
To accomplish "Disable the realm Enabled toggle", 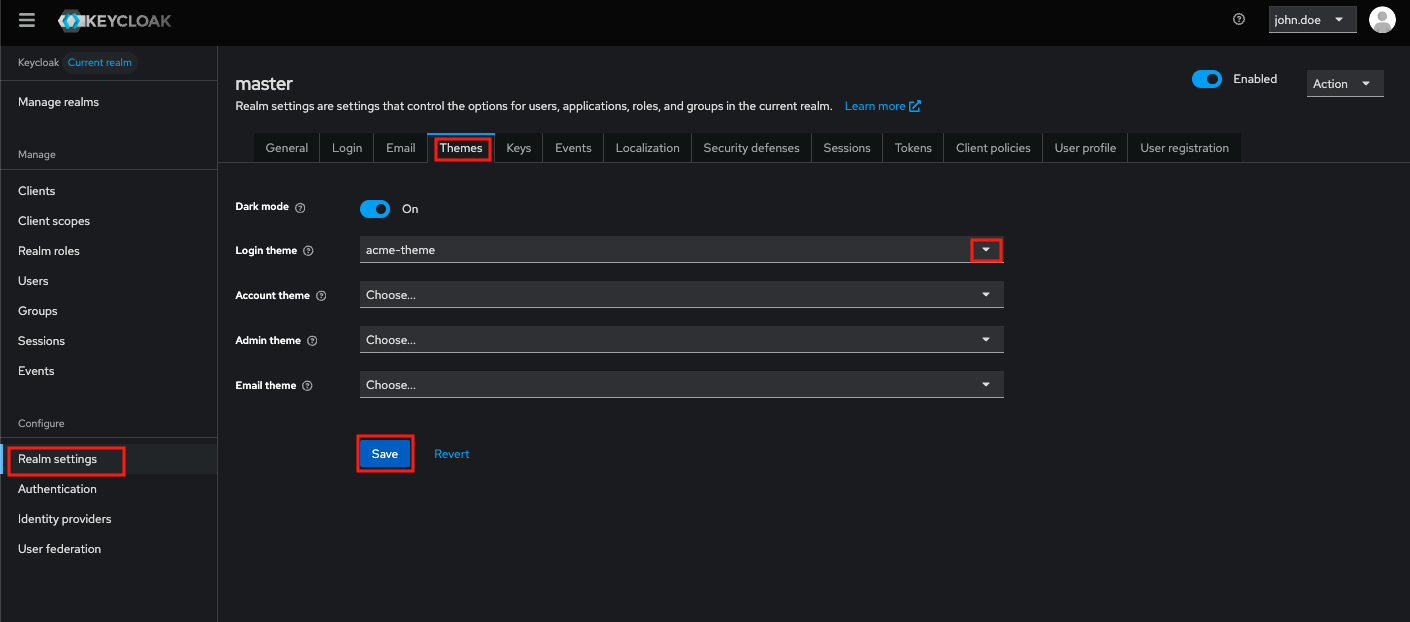I will (1207, 78).
